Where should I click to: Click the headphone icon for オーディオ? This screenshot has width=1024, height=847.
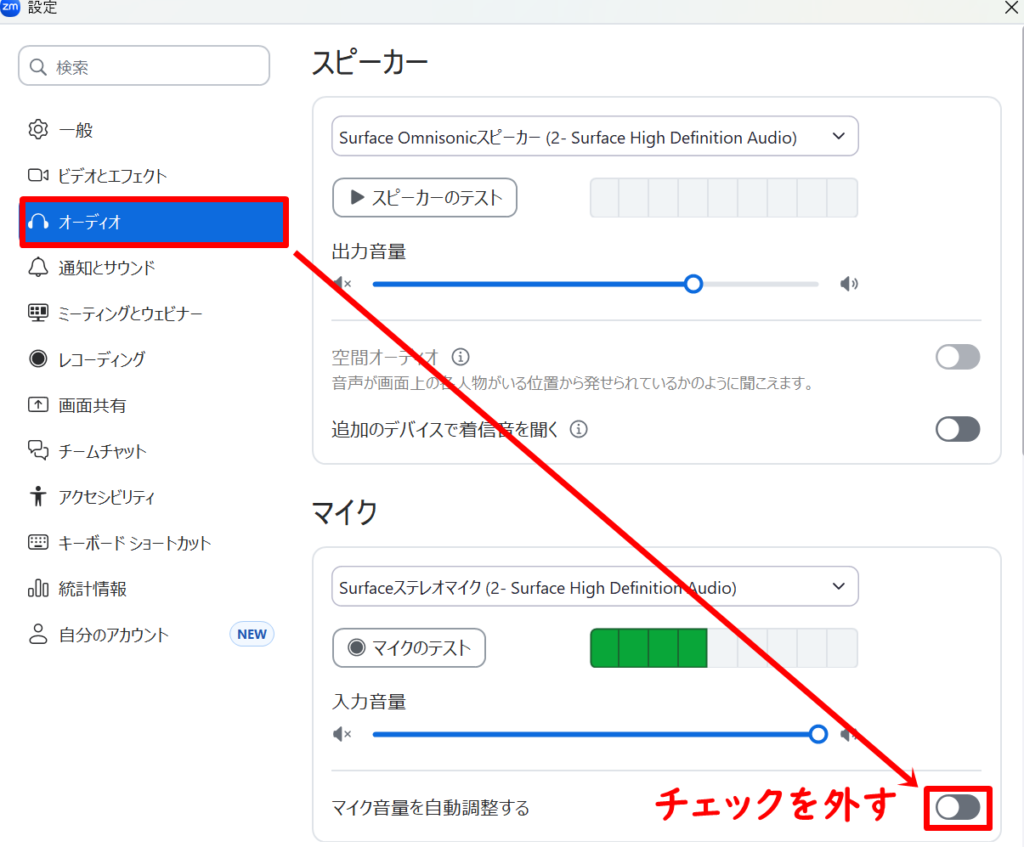(x=37, y=221)
